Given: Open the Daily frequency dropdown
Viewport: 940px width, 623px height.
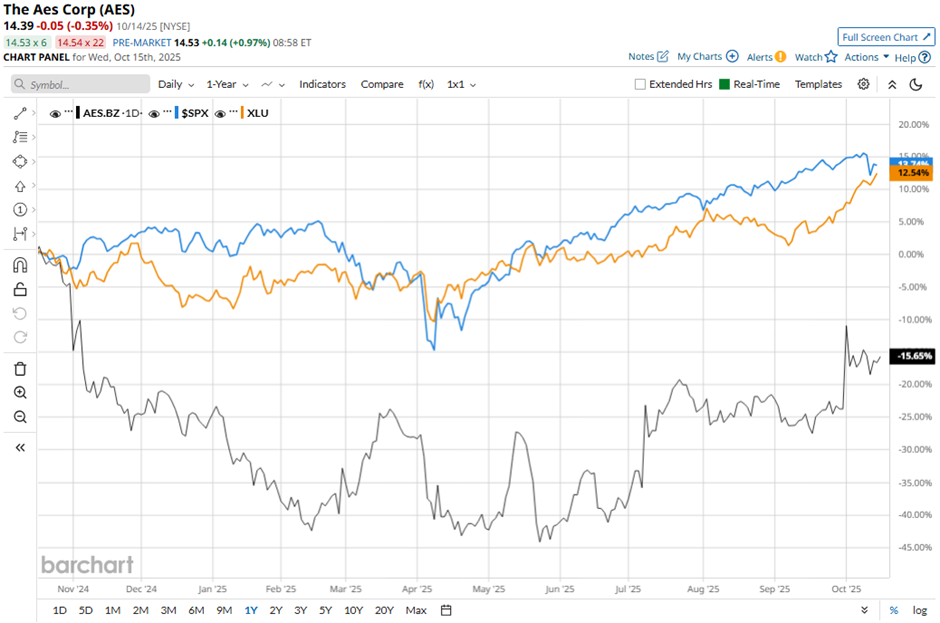Looking at the screenshot, I should click(x=176, y=85).
